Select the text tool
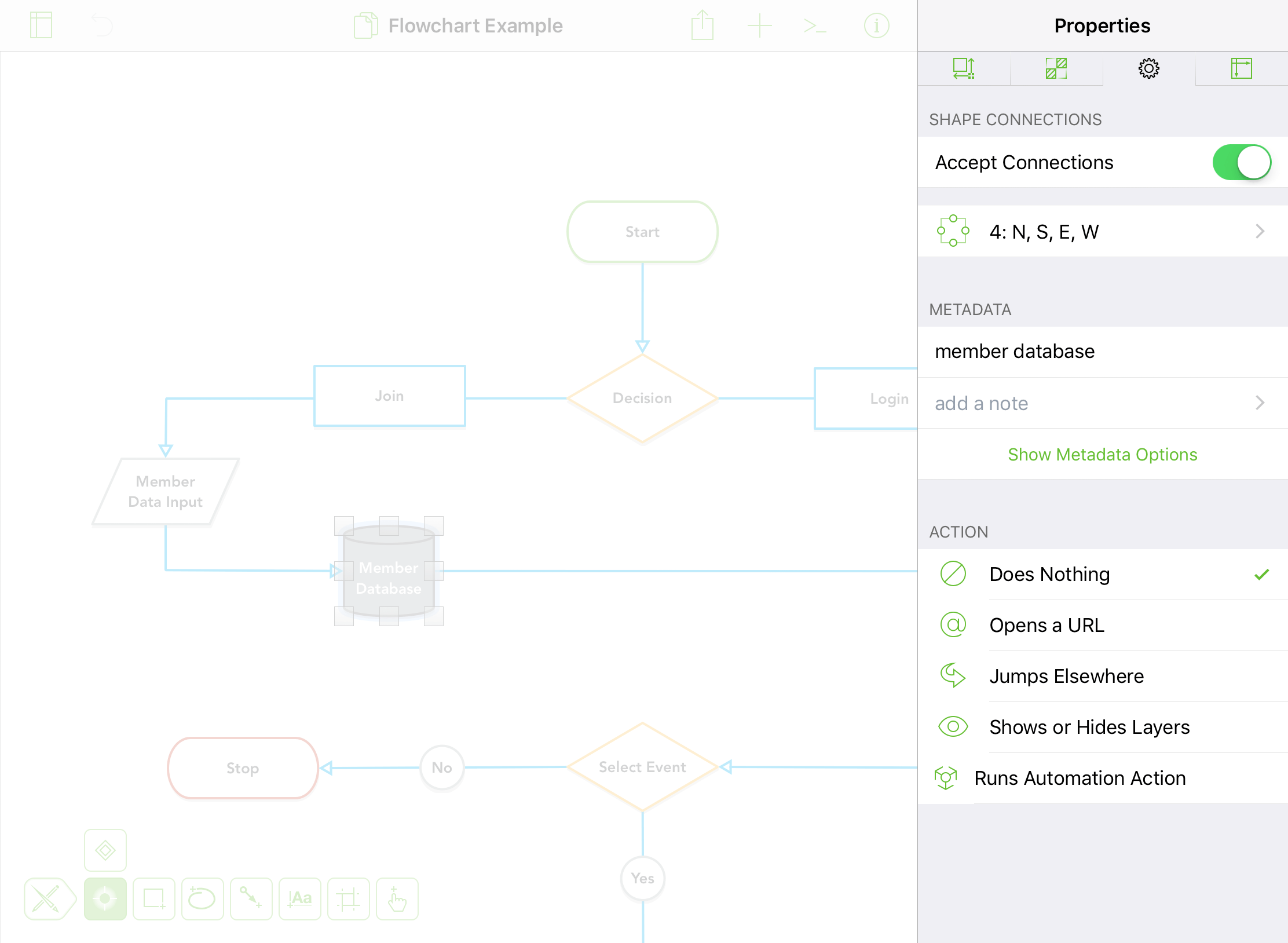The height and width of the screenshot is (943, 1288). 299,898
